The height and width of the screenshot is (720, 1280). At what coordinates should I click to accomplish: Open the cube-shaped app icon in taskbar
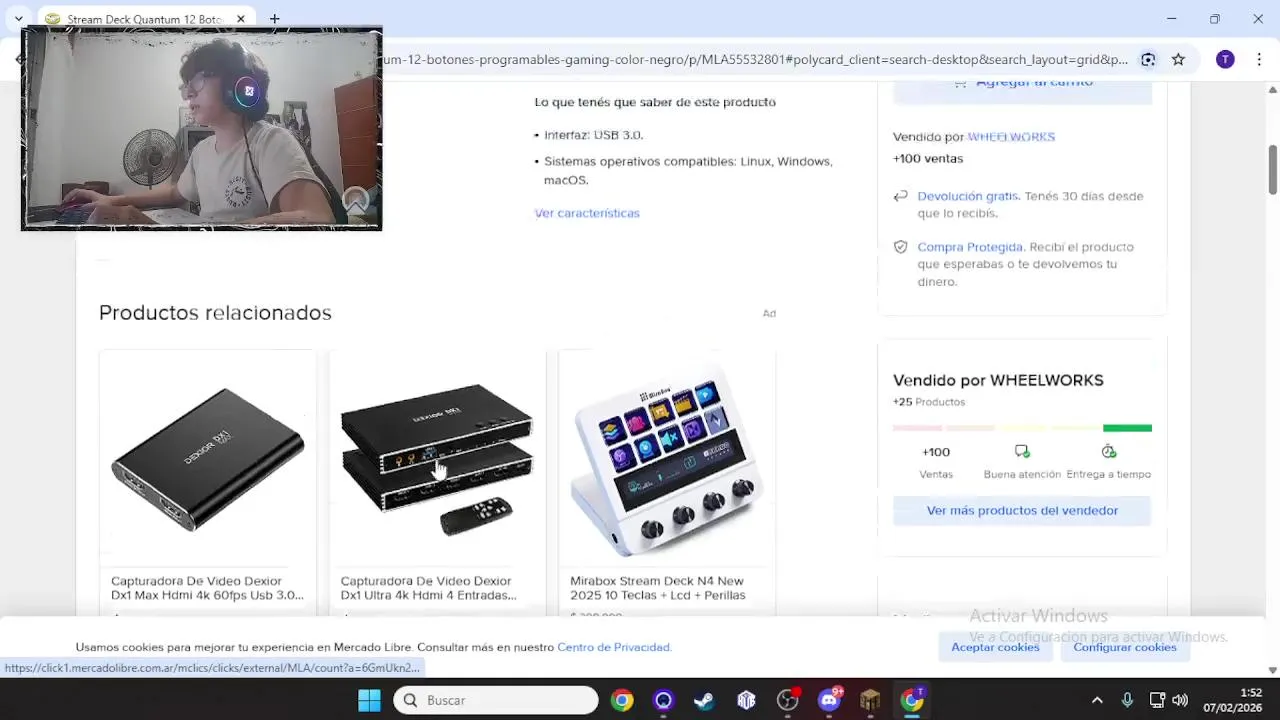[746, 700]
